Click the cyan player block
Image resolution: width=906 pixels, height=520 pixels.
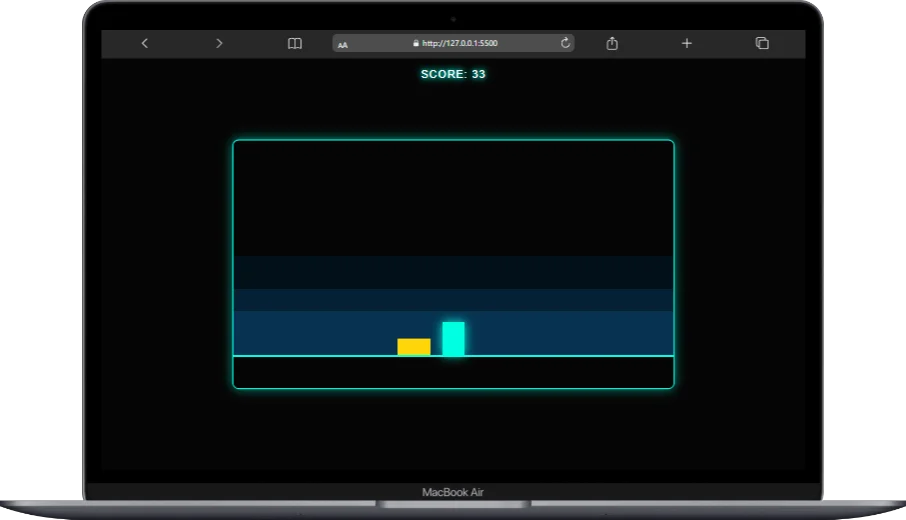(x=453, y=338)
